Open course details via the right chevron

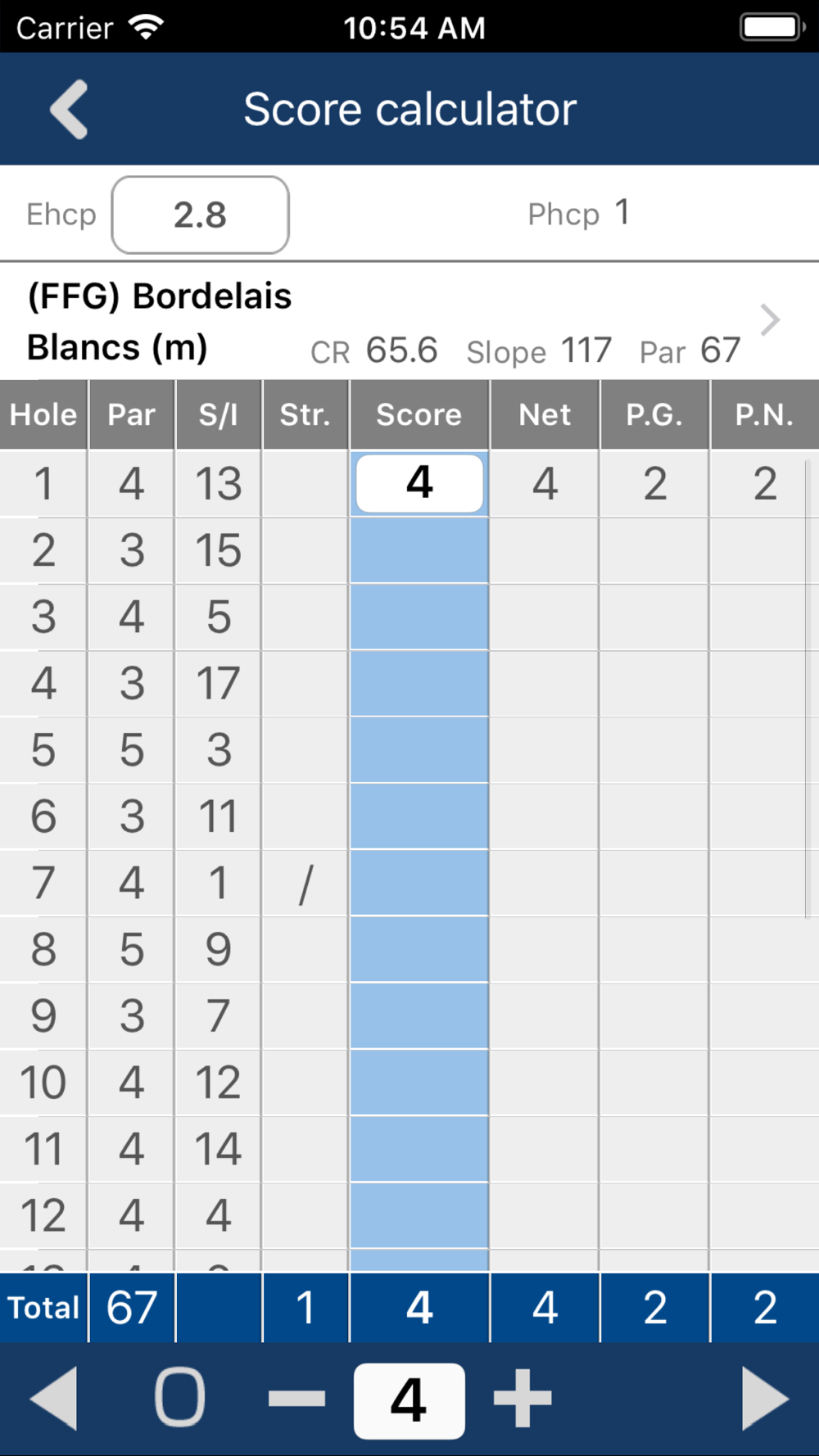click(x=769, y=320)
